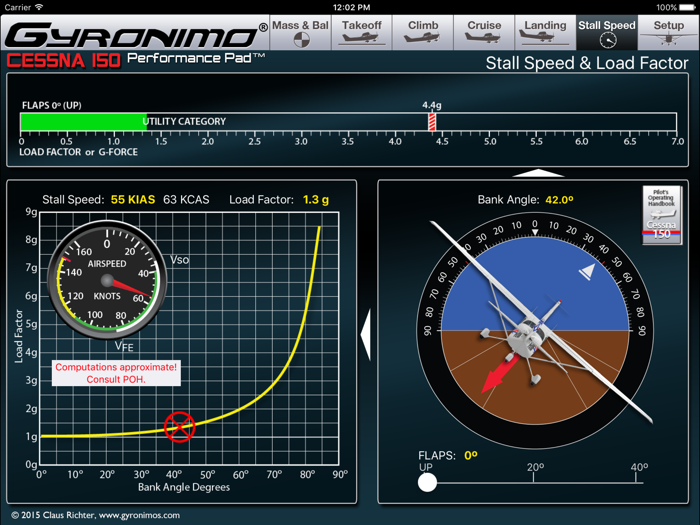Viewport: 700px width, 525px height.
Task: Open the Setup tab
Action: coord(668,33)
